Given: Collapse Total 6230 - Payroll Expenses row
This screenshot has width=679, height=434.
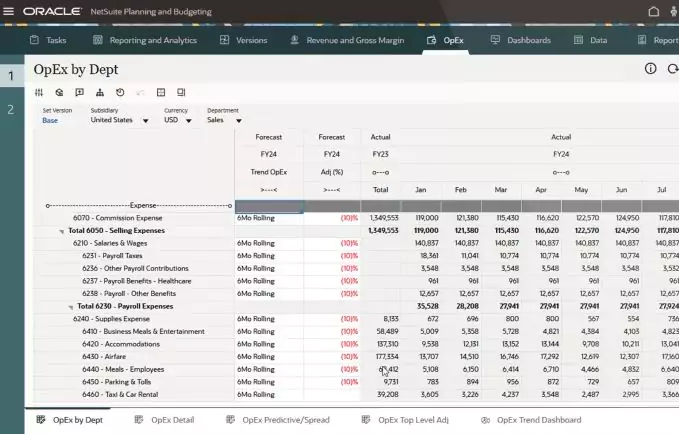Looking at the screenshot, I should point(71,307).
